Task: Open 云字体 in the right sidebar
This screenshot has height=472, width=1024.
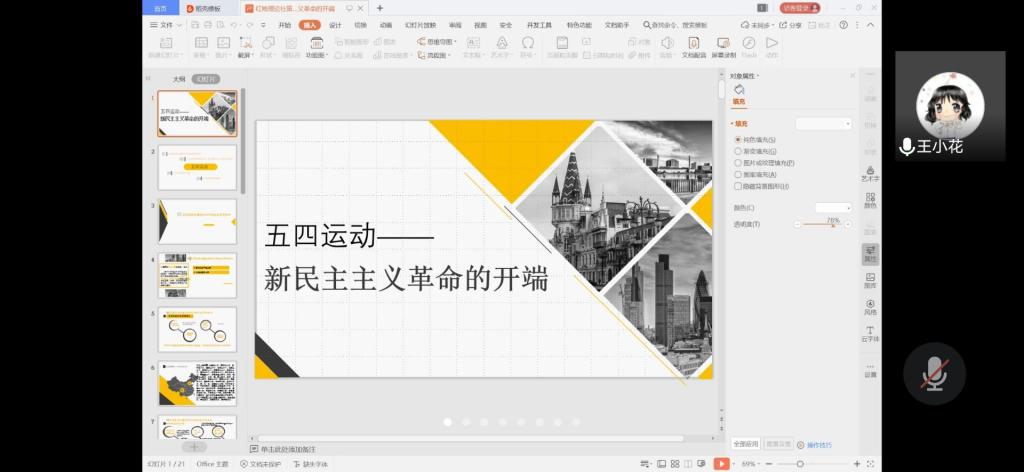Action: pyautogui.click(x=870, y=333)
